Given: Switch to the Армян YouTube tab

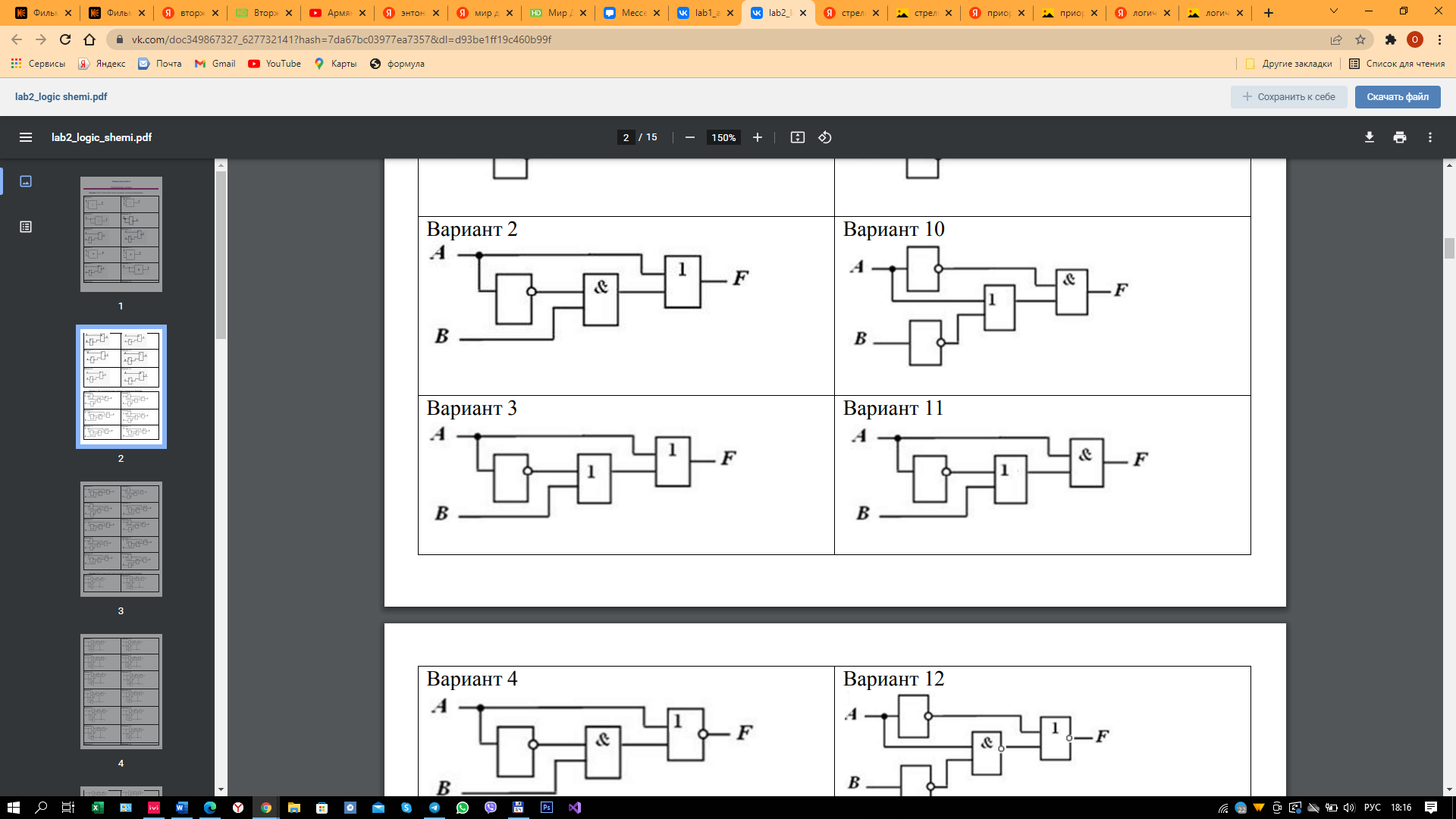Looking at the screenshot, I should point(337,13).
